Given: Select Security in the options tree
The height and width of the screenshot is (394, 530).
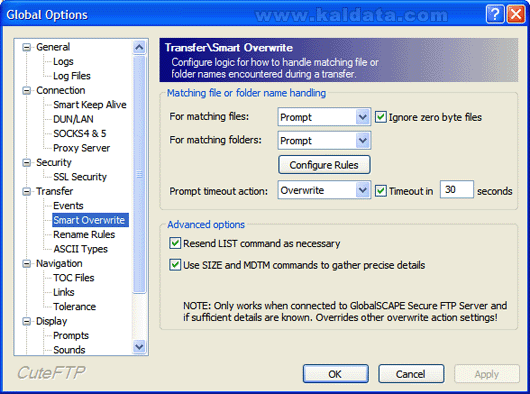Looking at the screenshot, I should tap(54, 163).
